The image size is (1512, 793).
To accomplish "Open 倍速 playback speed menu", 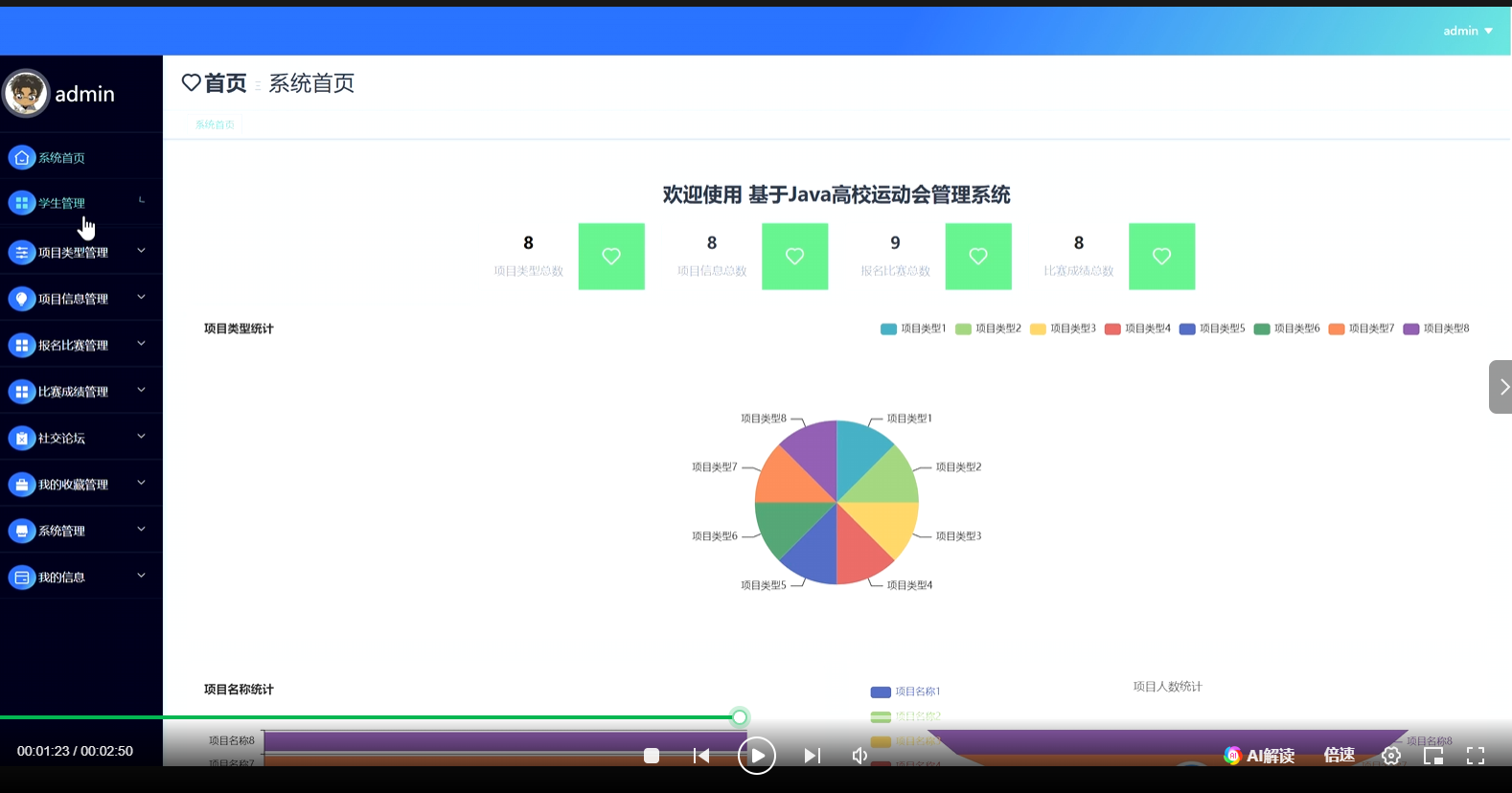I will (x=1339, y=755).
